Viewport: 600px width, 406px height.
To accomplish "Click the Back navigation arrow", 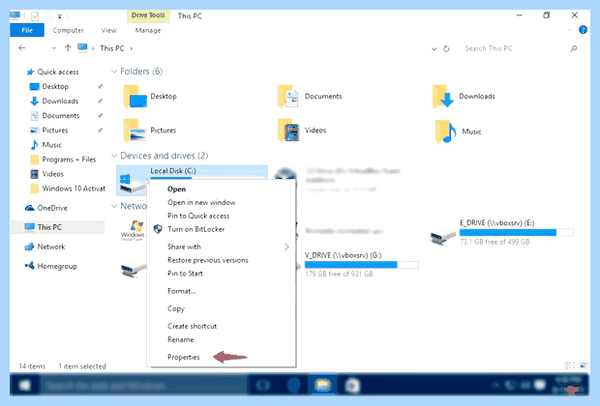I will pos(22,48).
